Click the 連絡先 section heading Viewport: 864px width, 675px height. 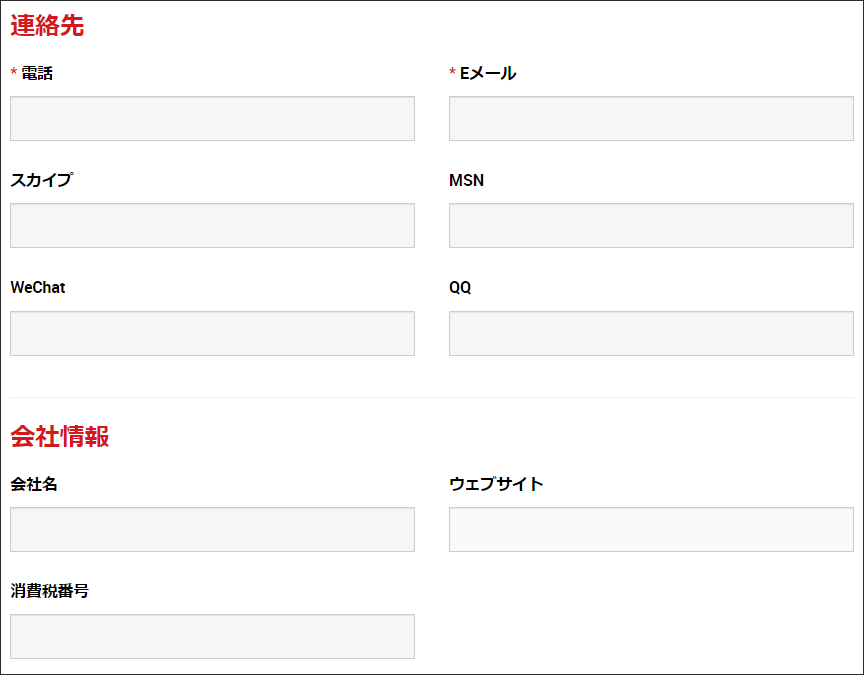click(47, 27)
